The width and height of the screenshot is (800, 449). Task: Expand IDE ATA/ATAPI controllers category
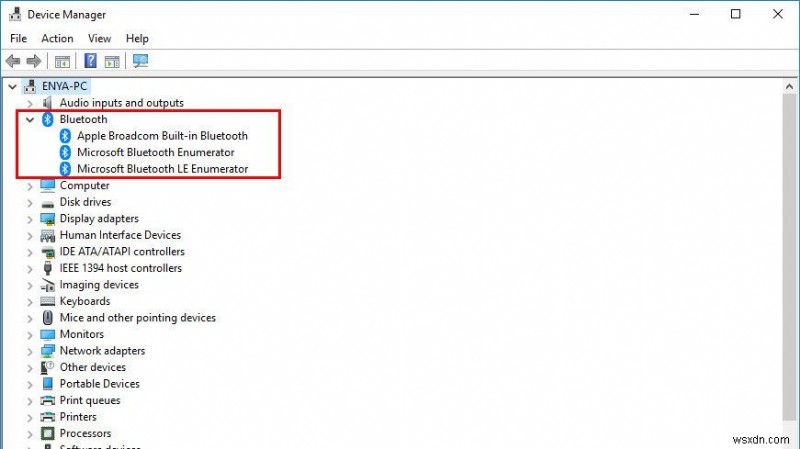(x=30, y=252)
